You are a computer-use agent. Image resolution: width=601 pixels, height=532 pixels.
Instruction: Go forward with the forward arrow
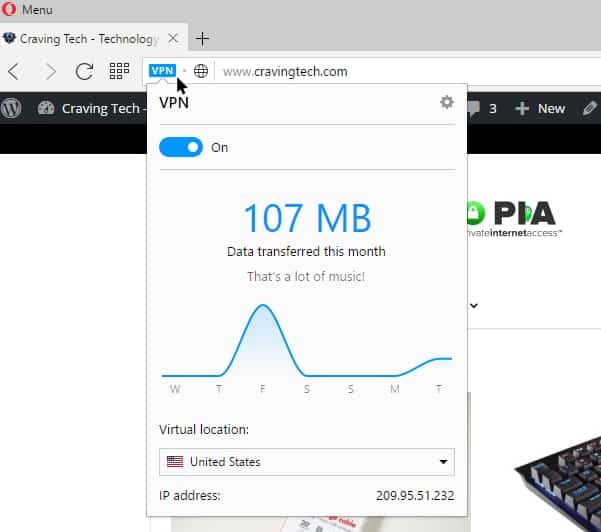click(50, 71)
